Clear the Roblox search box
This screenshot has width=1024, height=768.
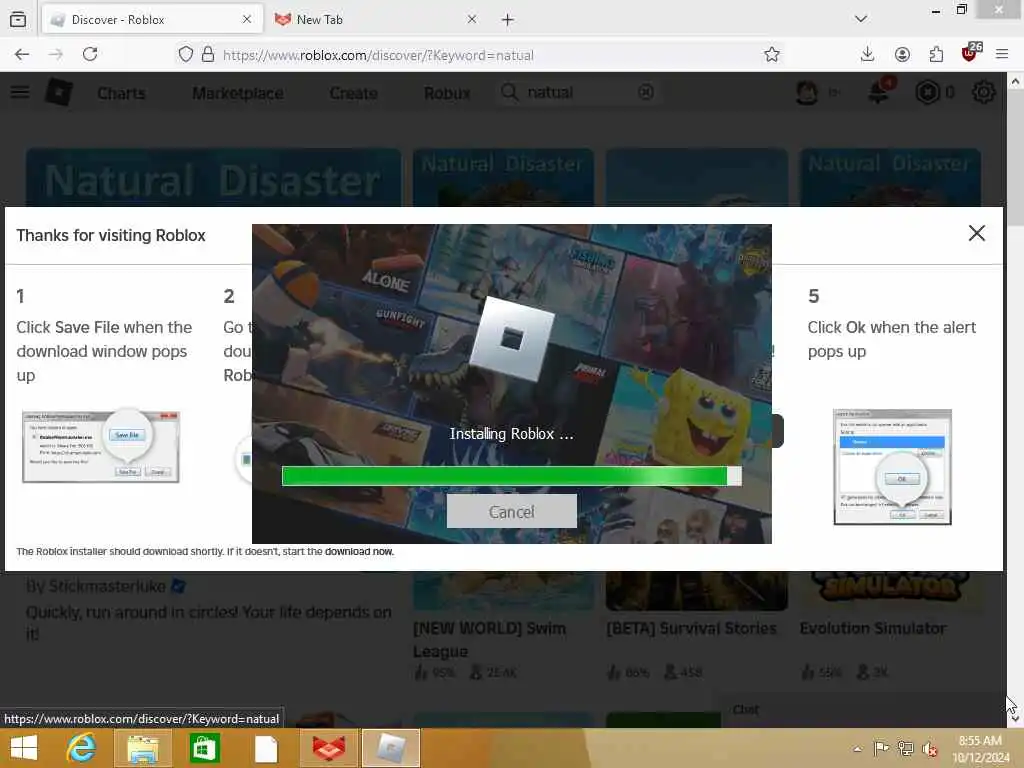(x=646, y=93)
